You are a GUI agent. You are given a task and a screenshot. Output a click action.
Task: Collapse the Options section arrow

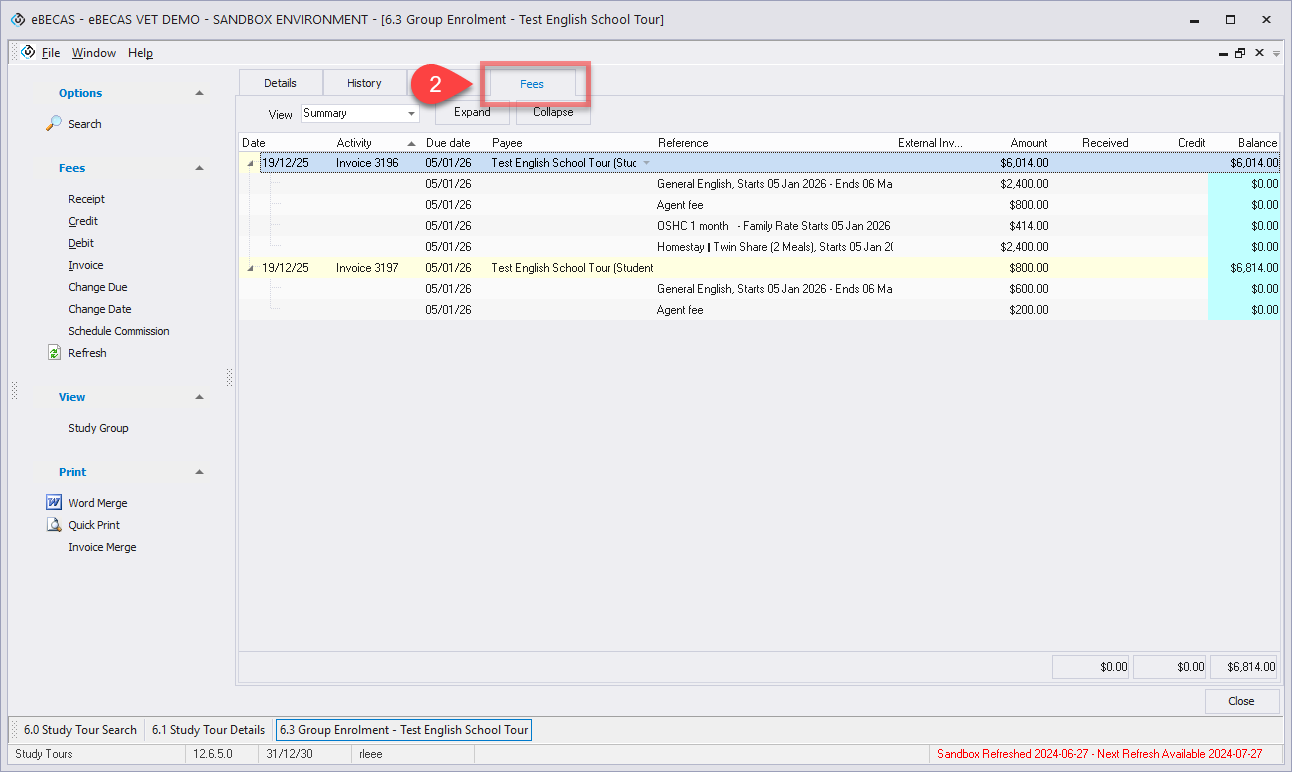199,93
